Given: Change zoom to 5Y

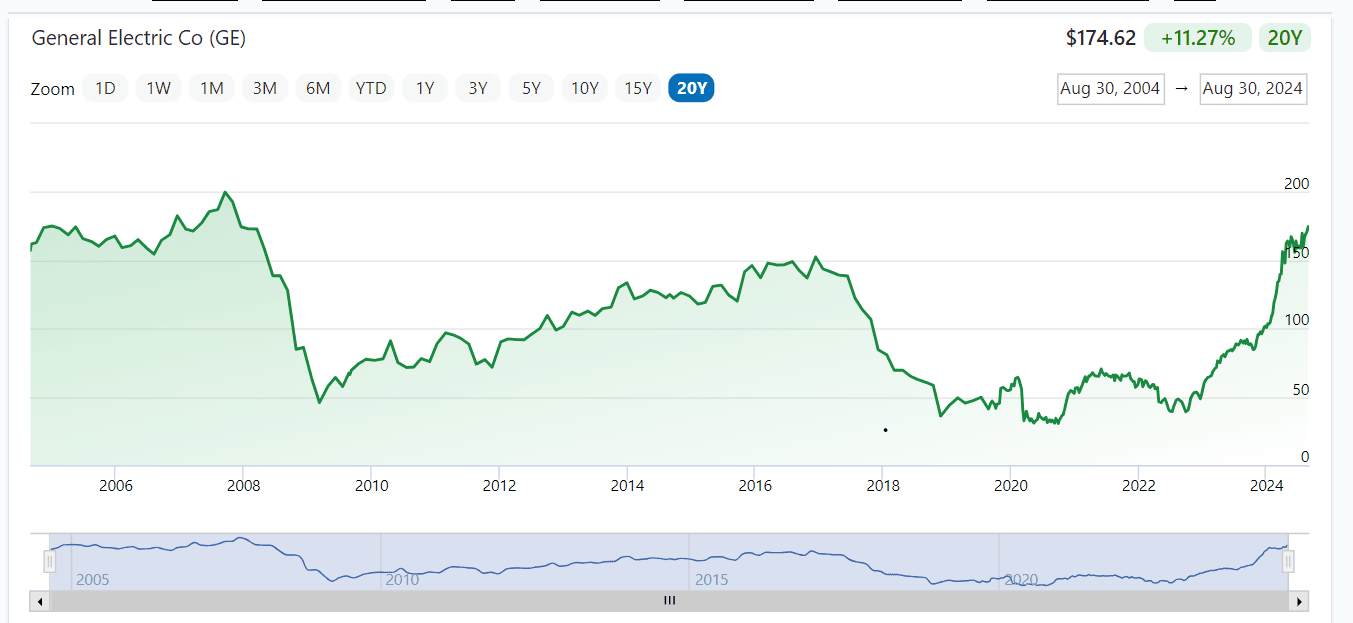Looking at the screenshot, I should [x=531, y=89].
